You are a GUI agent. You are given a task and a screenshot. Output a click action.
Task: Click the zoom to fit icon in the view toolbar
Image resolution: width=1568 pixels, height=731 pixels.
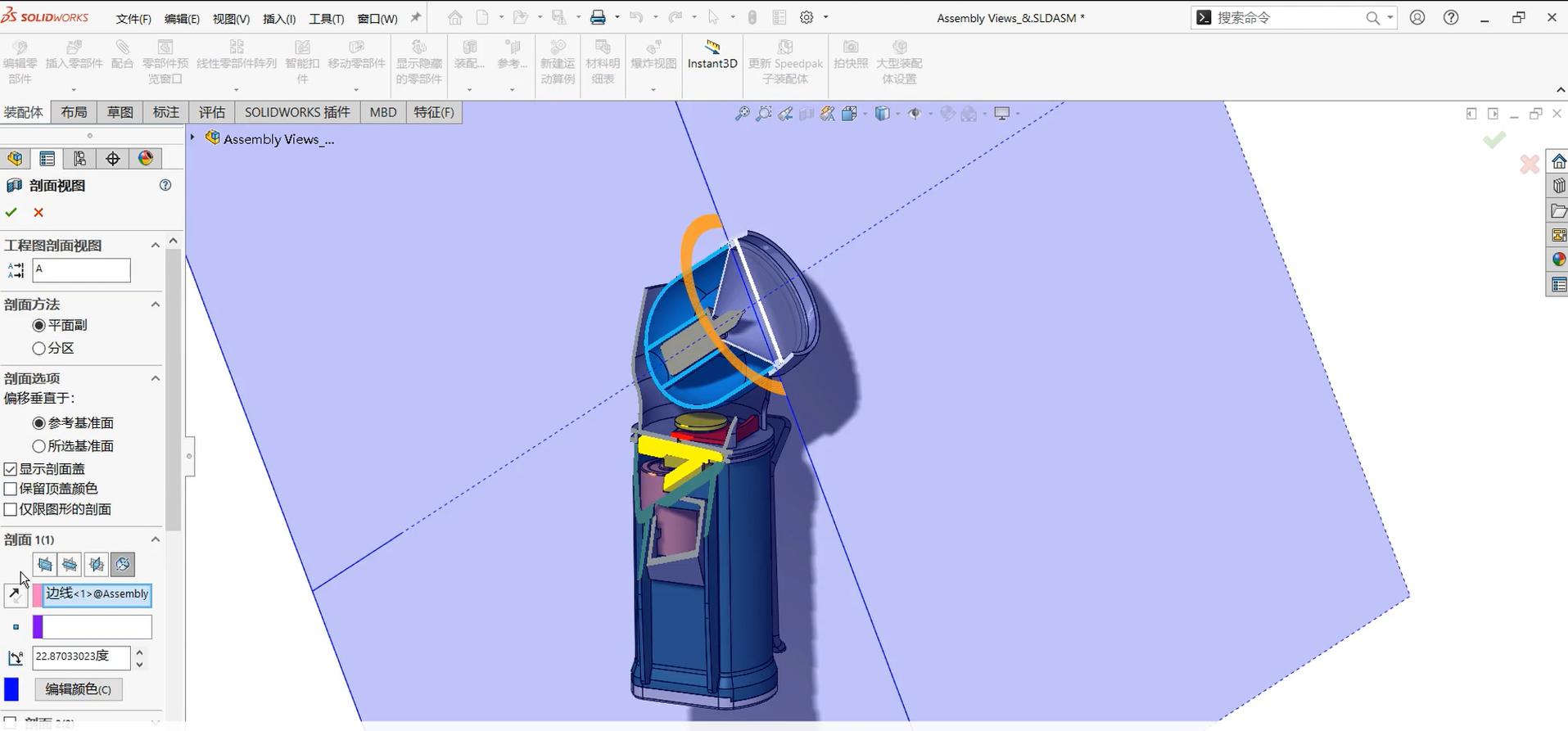pyautogui.click(x=742, y=114)
